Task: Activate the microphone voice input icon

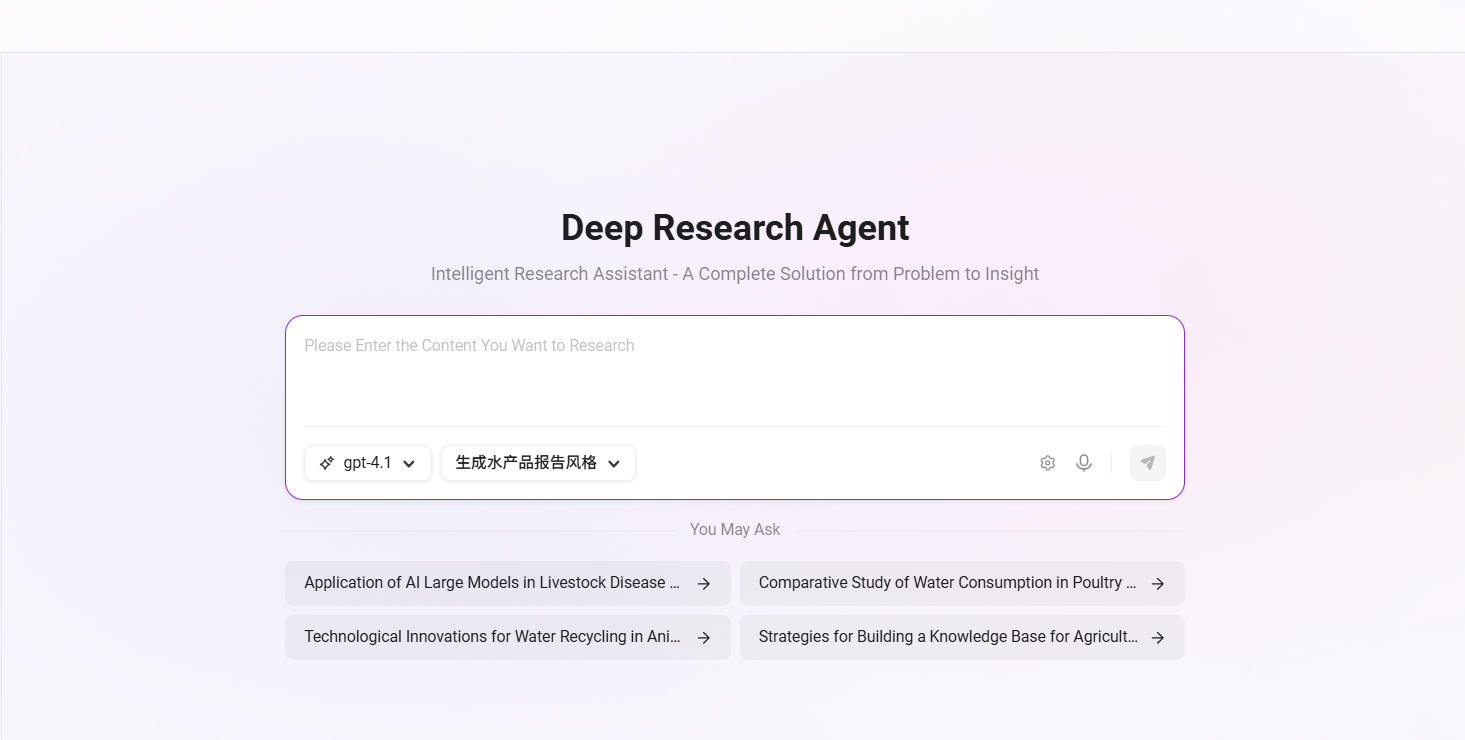Action: [1083, 463]
